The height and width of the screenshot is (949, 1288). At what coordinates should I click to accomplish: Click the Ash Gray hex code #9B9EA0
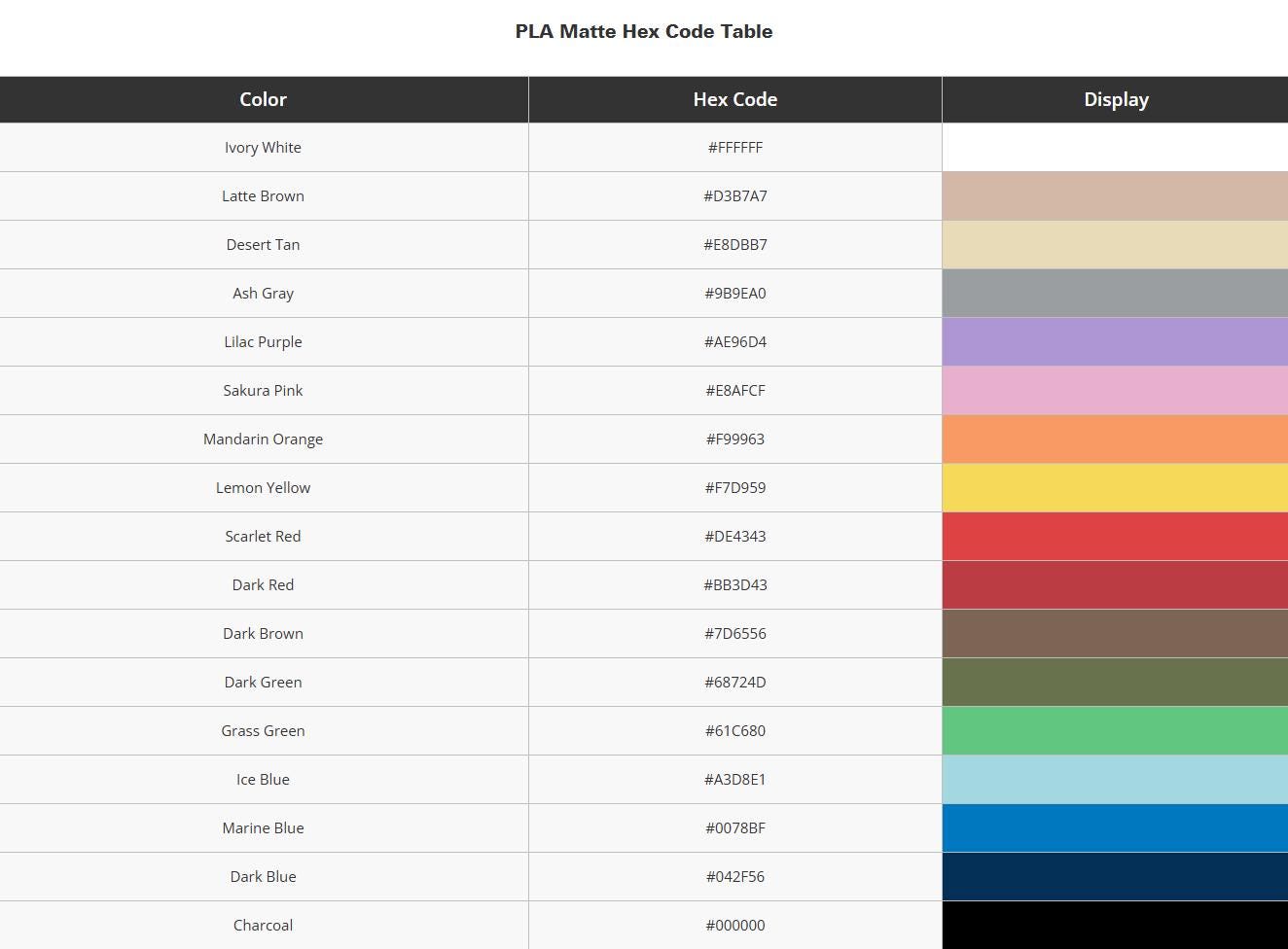point(734,294)
